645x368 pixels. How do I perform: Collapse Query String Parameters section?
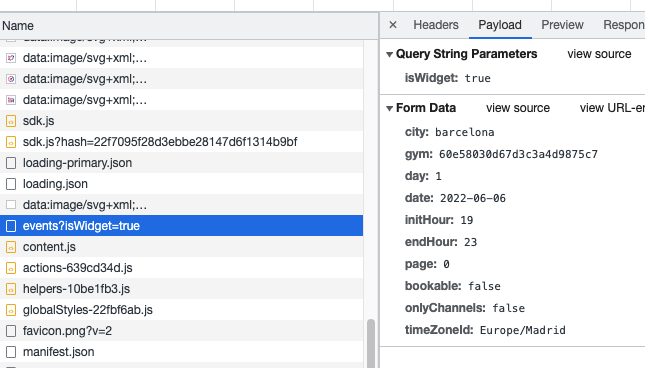[x=390, y=54]
